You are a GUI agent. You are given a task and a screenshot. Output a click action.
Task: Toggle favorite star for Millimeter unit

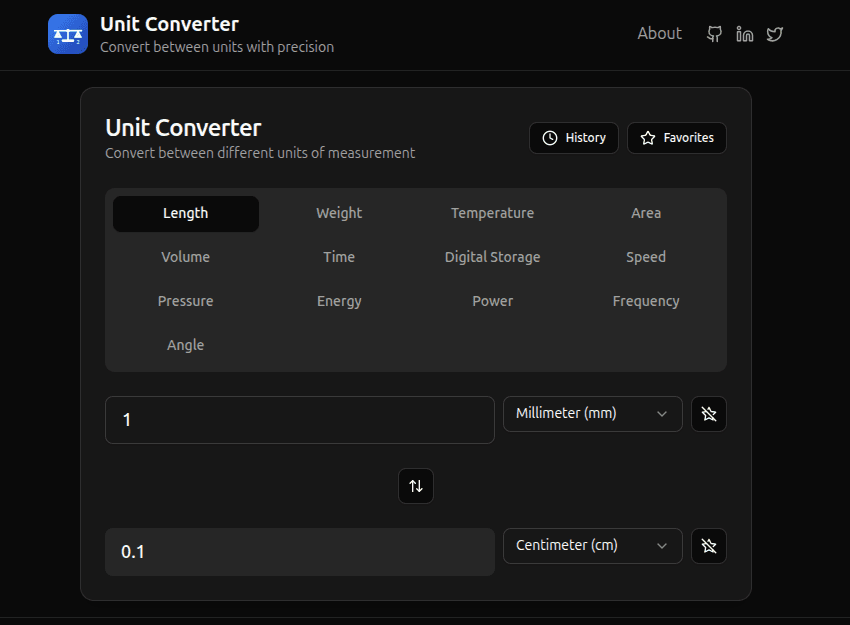pos(709,414)
